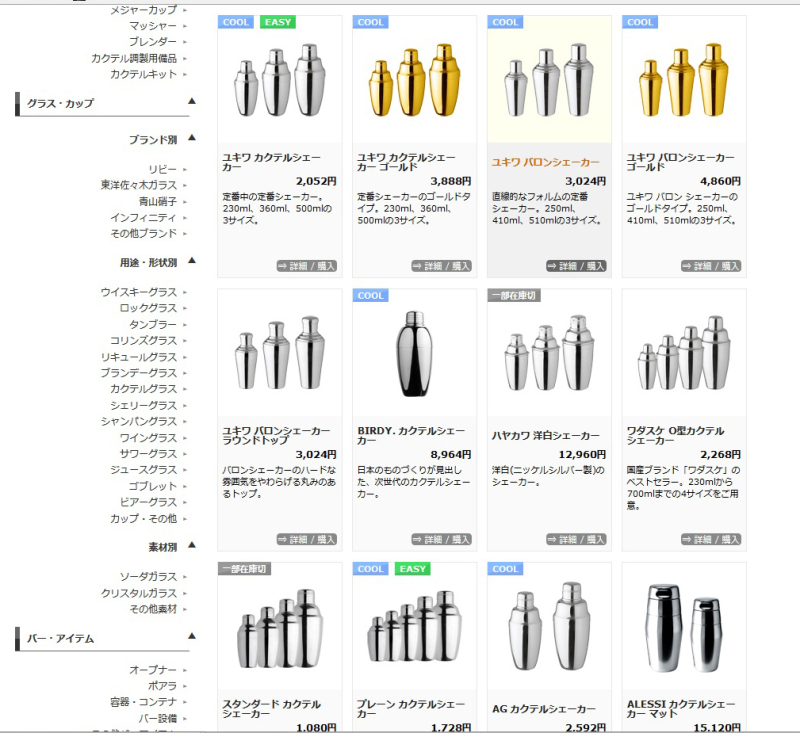Click the プレーン カクテルシェーカー title
This screenshot has height=733, width=800.
pos(411,709)
